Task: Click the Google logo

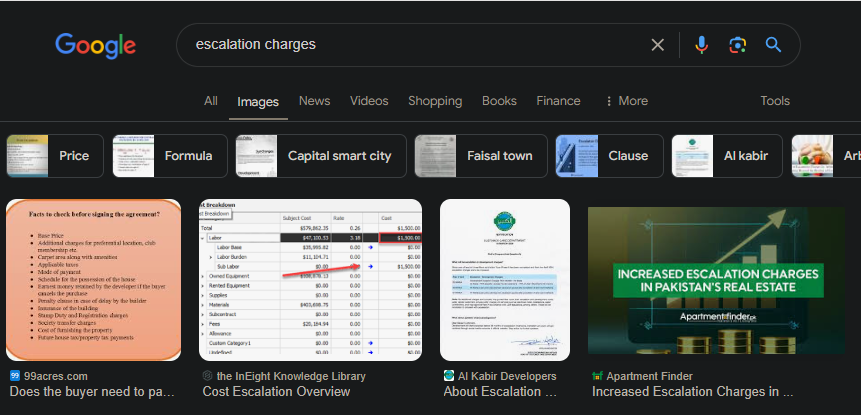Action: pos(96,46)
